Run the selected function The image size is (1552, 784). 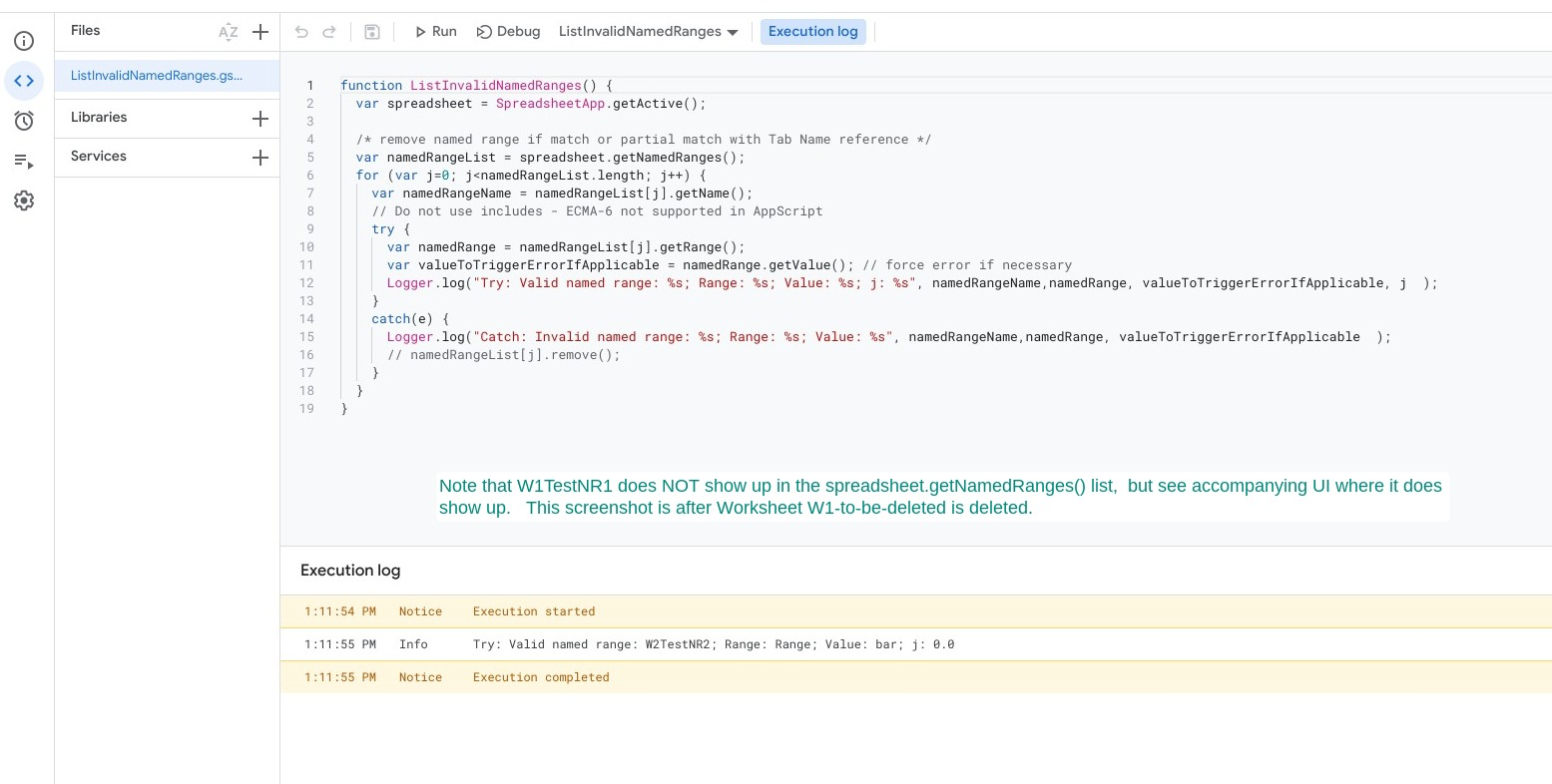435,32
